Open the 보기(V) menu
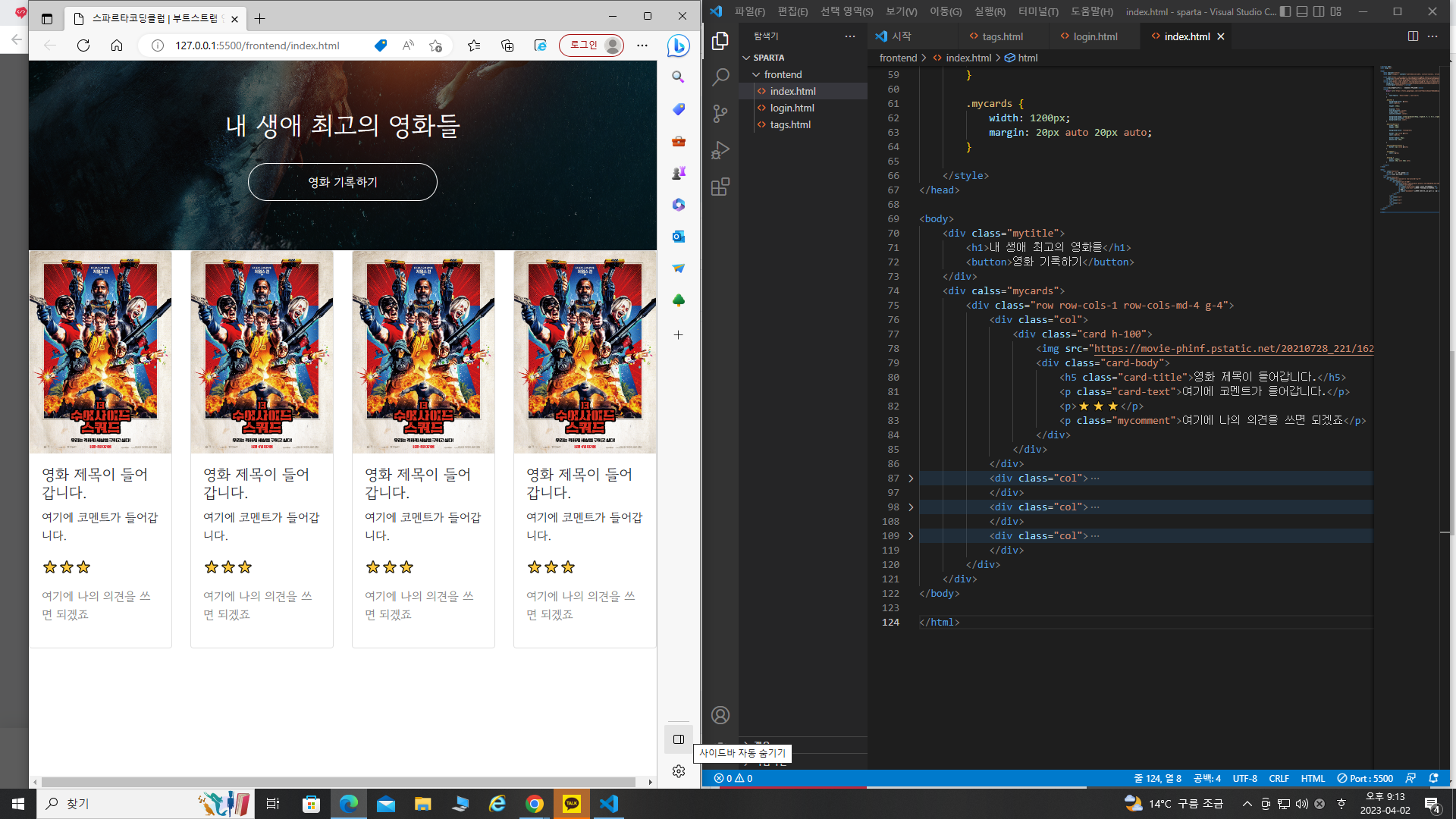Image resolution: width=1456 pixels, height=819 pixels. click(x=901, y=11)
